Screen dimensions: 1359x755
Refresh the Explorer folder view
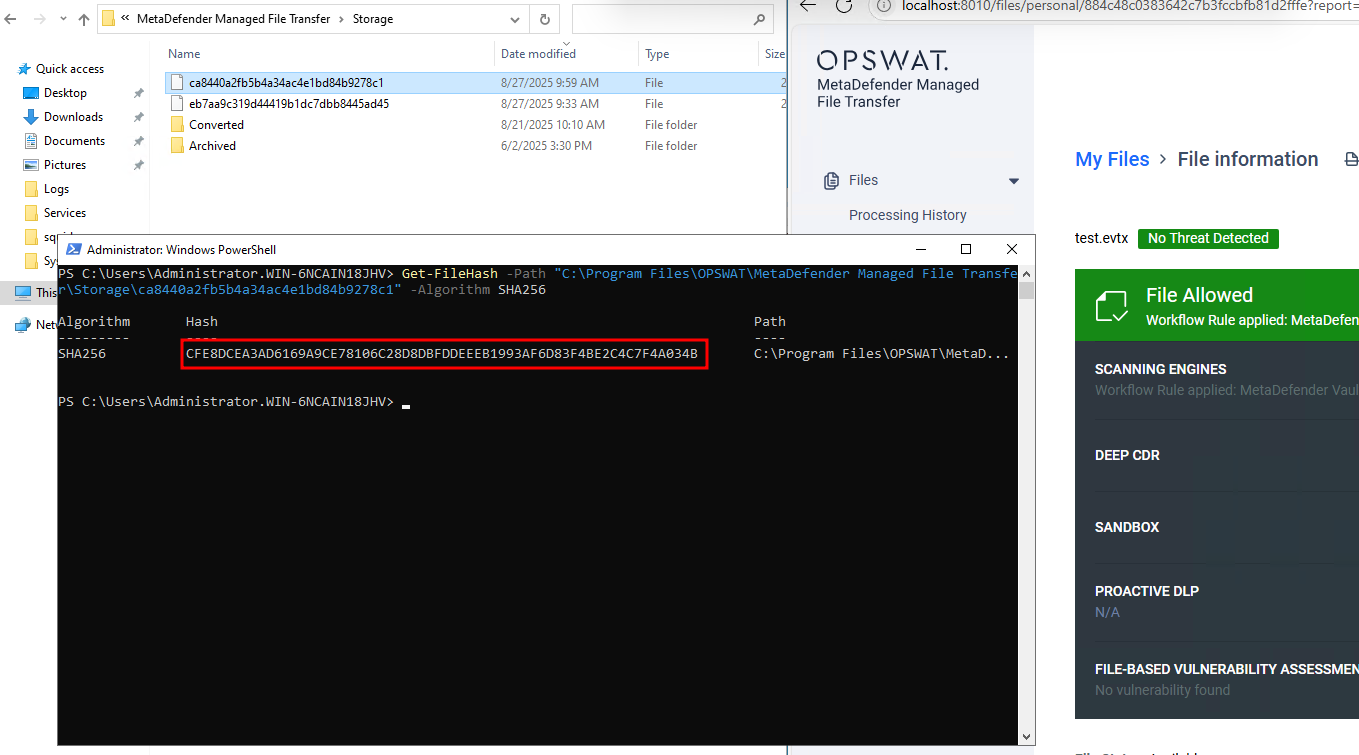tap(544, 19)
